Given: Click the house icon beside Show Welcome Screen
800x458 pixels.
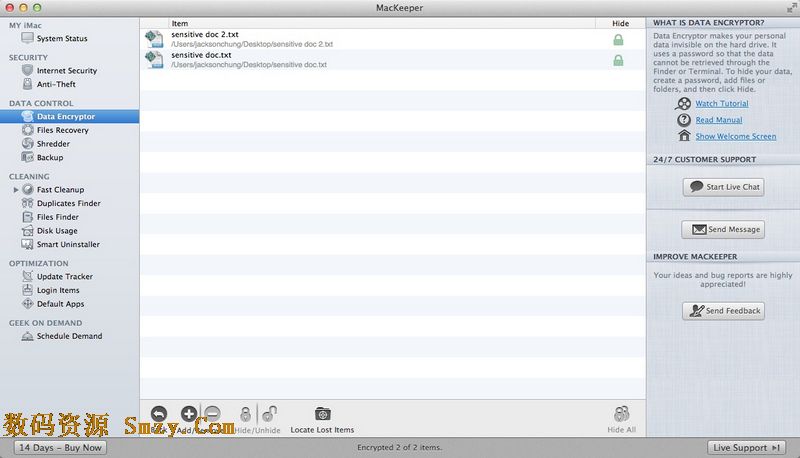Looking at the screenshot, I should click(x=684, y=136).
